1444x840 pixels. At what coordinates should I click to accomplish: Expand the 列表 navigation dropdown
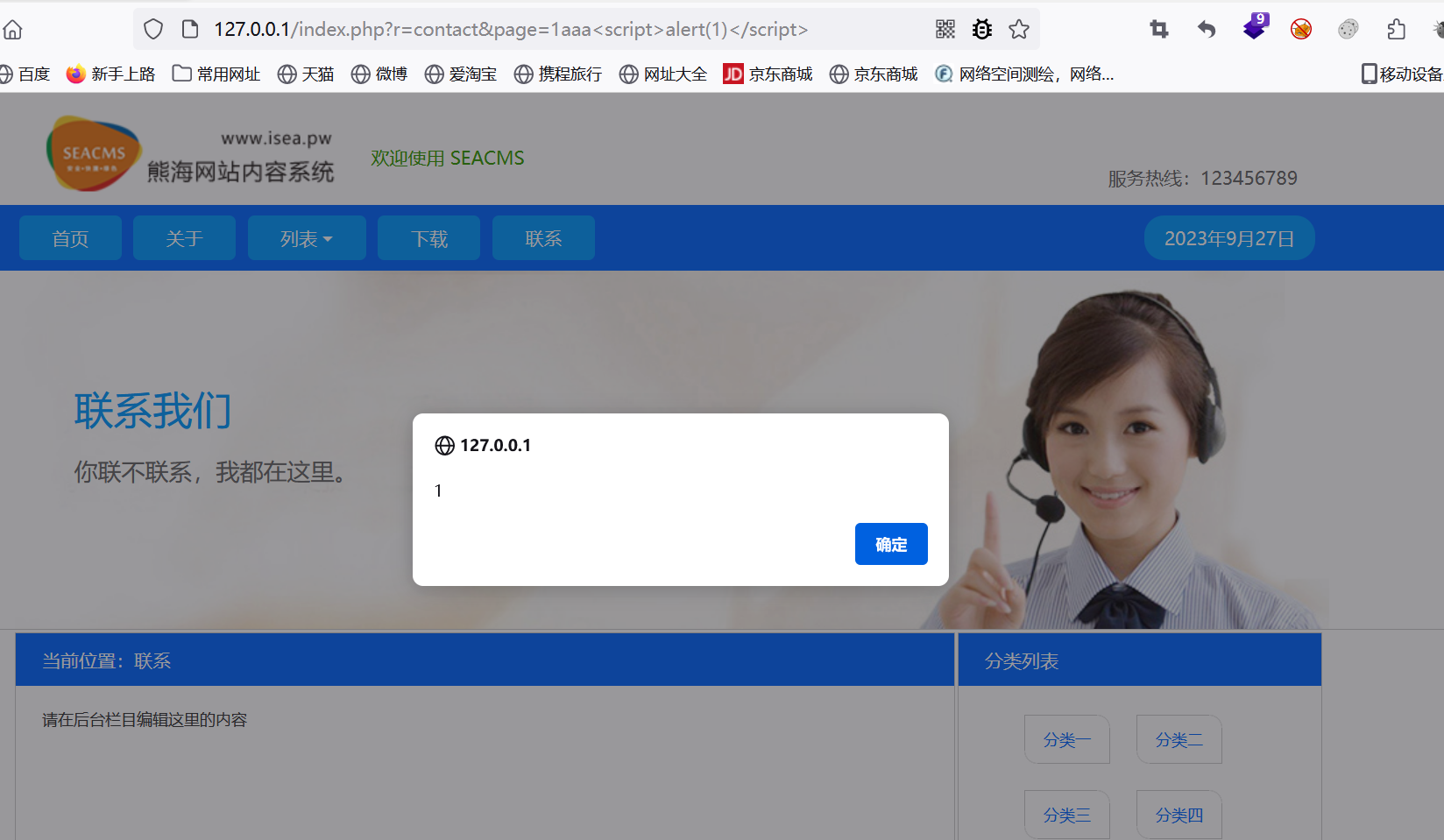pyautogui.click(x=307, y=237)
